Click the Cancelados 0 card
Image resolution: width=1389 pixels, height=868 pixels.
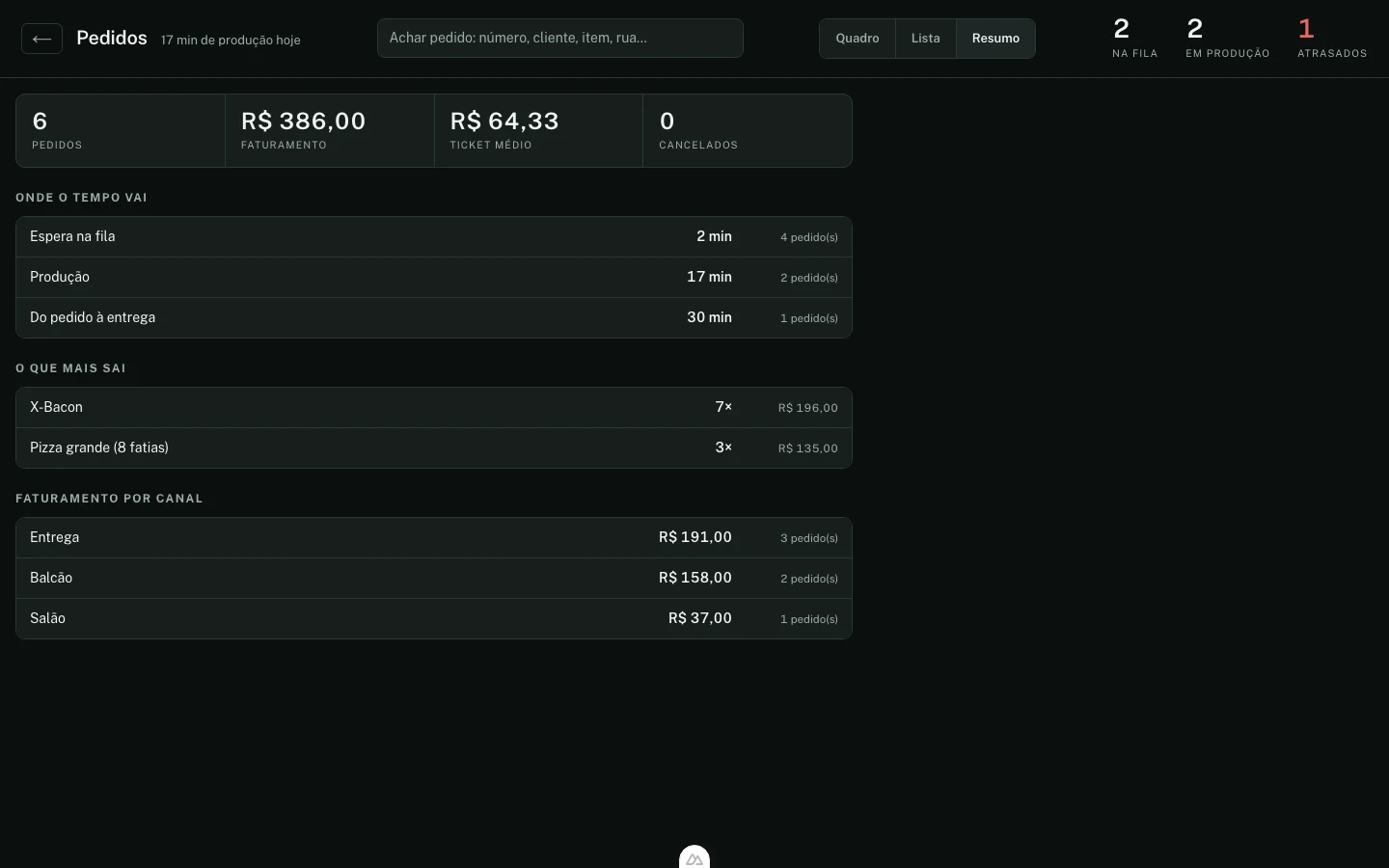point(748,130)
